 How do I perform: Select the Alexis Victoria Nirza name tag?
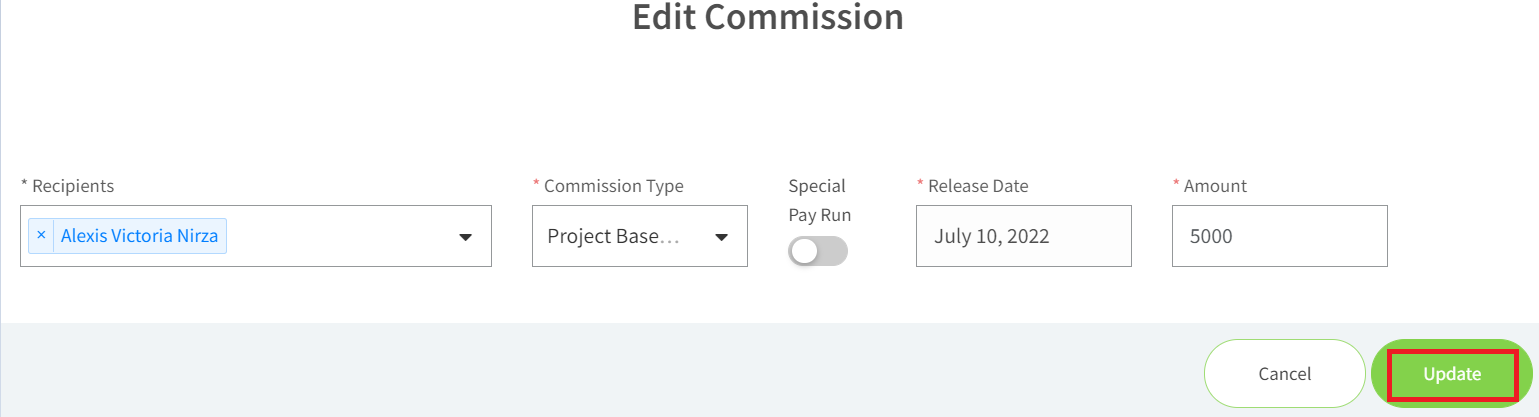click(x=139, y=236)
